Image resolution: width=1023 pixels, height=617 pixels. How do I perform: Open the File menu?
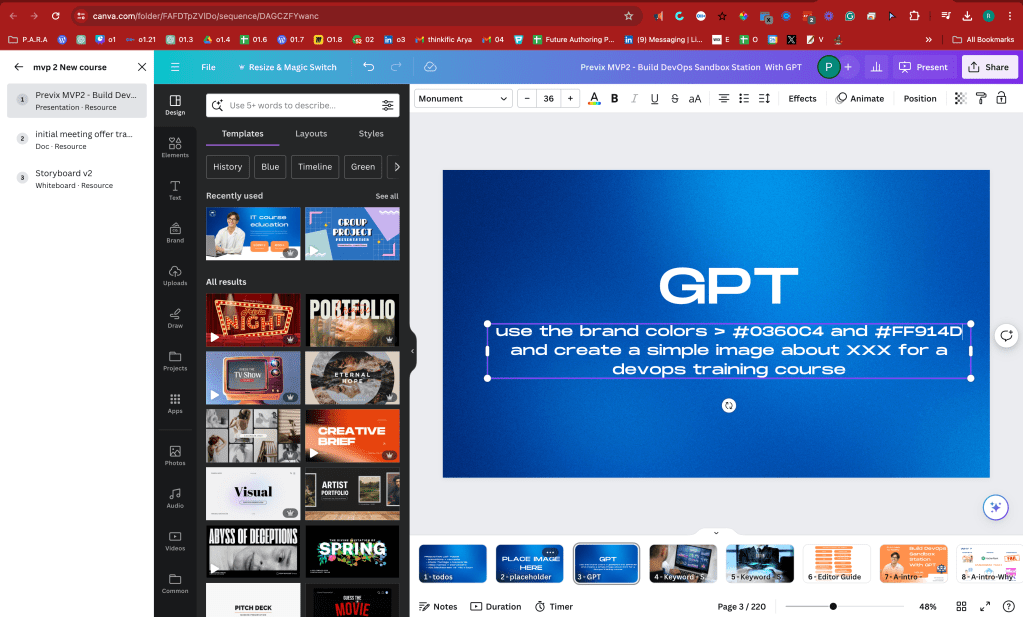208,67
